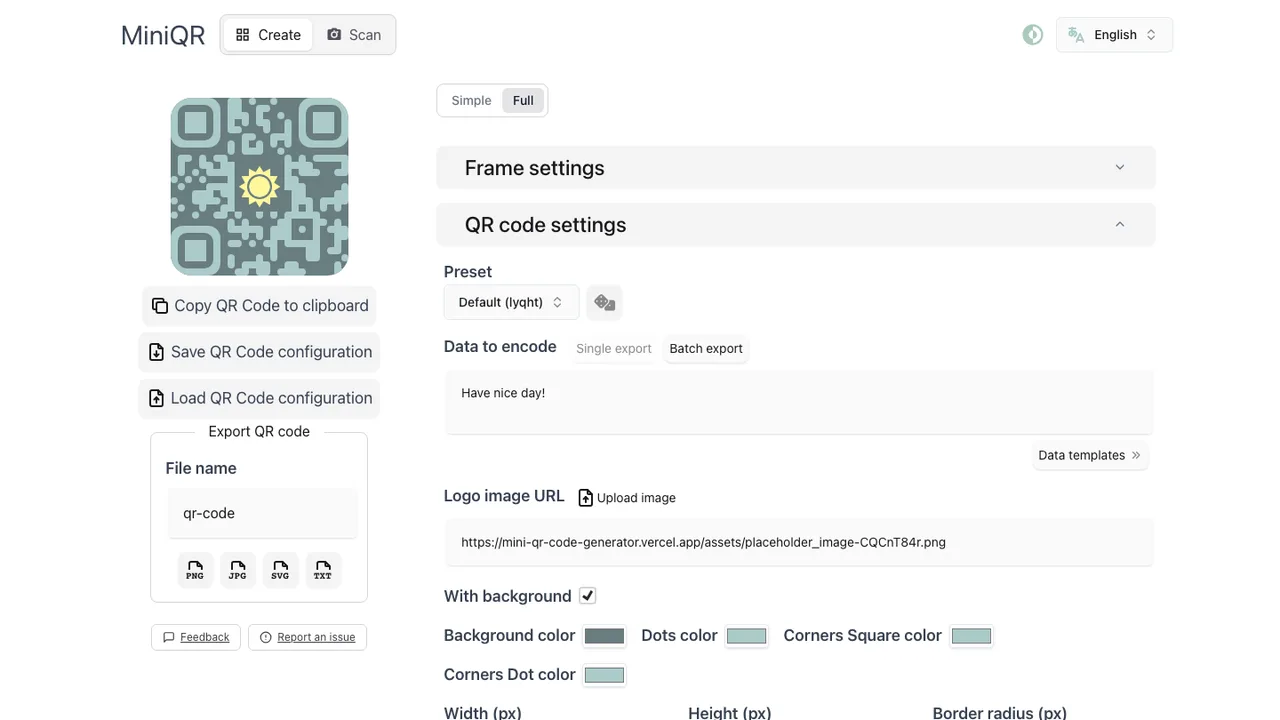
Task: Switch to the Scan tab
Action: tap(354, 35)
